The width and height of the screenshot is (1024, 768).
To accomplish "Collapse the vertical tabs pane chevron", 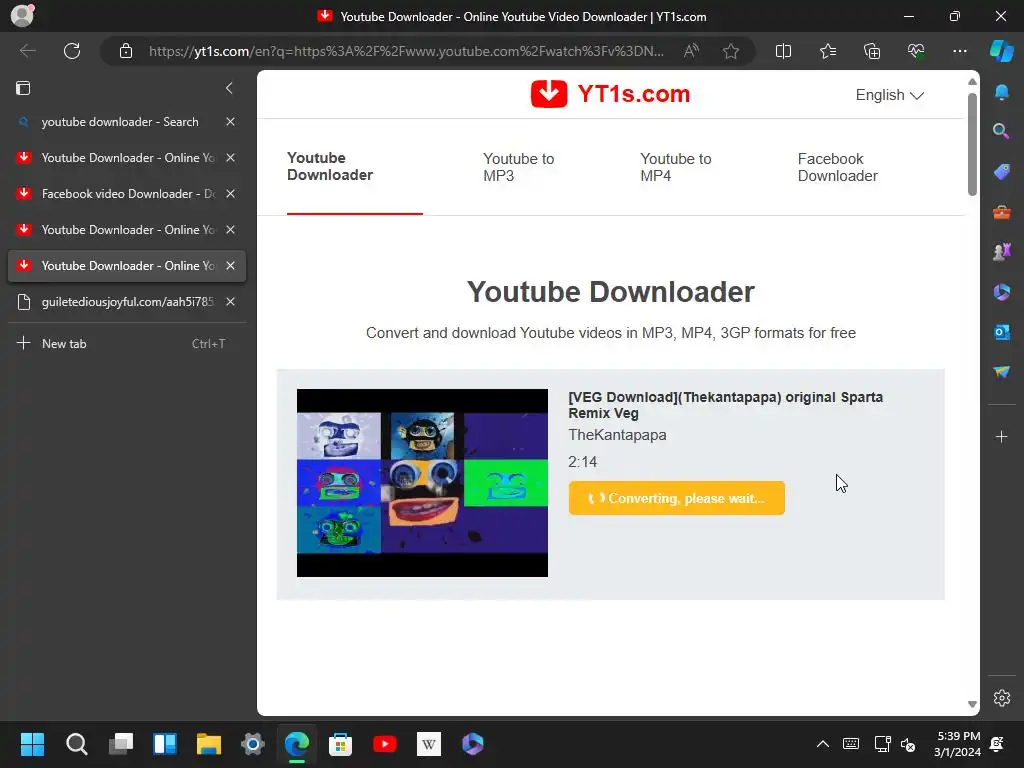I will (x=229, y=88).
